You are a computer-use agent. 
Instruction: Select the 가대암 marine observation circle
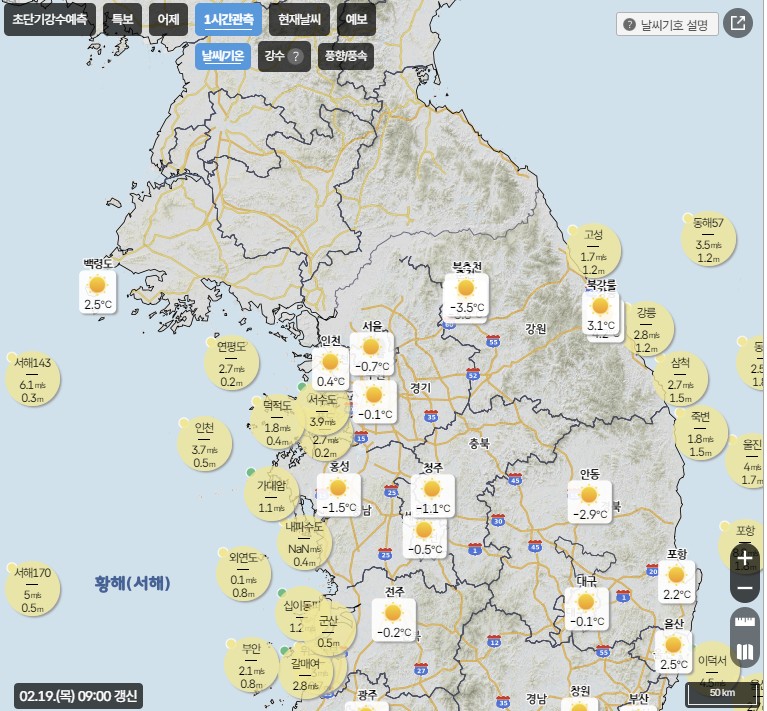point(271,493)
